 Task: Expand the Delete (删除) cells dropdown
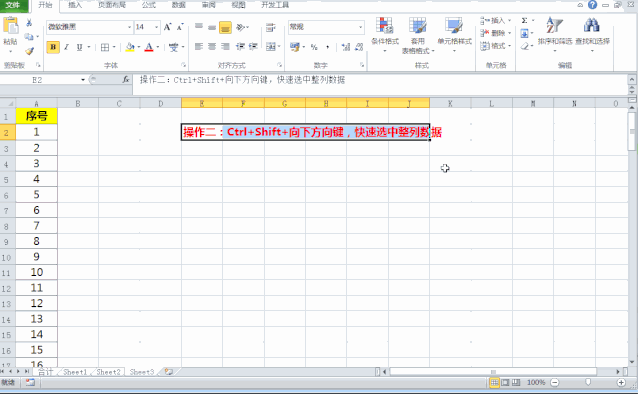tap(509, 33)
